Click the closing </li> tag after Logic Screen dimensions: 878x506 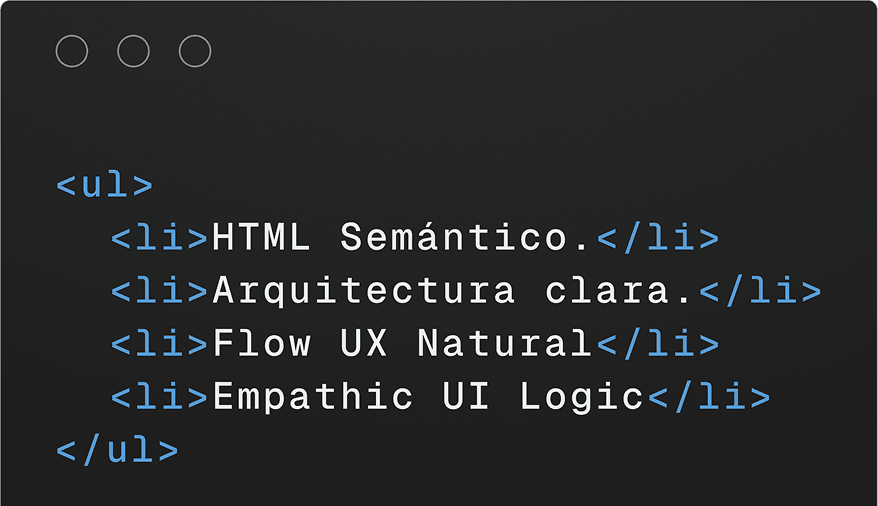point(709,397)
